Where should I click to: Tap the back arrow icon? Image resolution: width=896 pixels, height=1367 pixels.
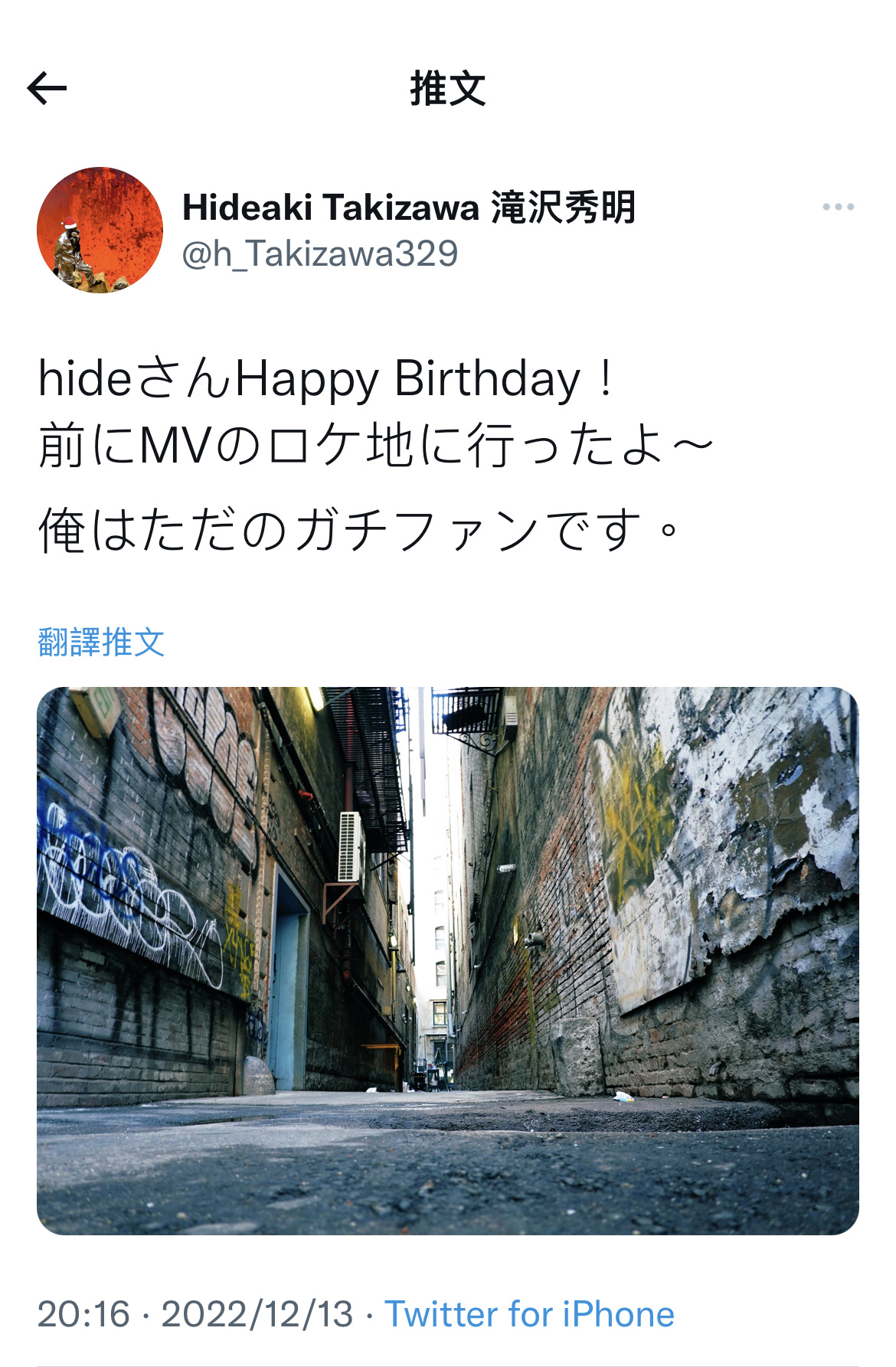pyautogui.click(x=47, y=88)
